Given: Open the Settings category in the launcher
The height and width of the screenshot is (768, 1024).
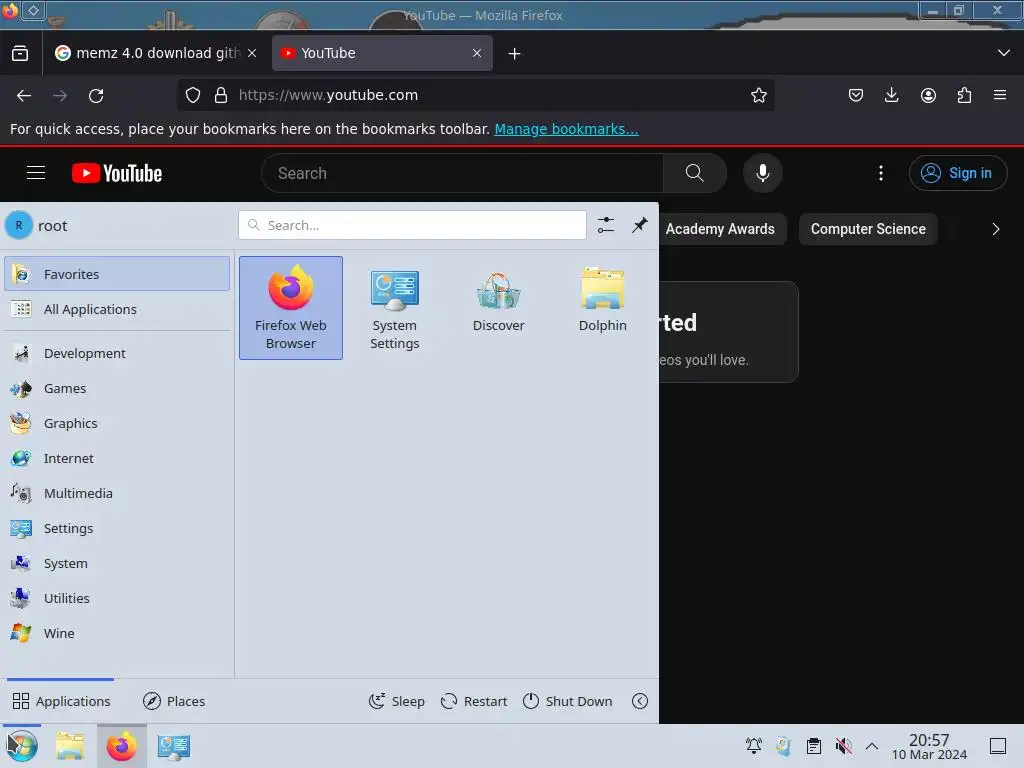Looking at the screenshot, I should pyautogui.click(x=117, y=528).
